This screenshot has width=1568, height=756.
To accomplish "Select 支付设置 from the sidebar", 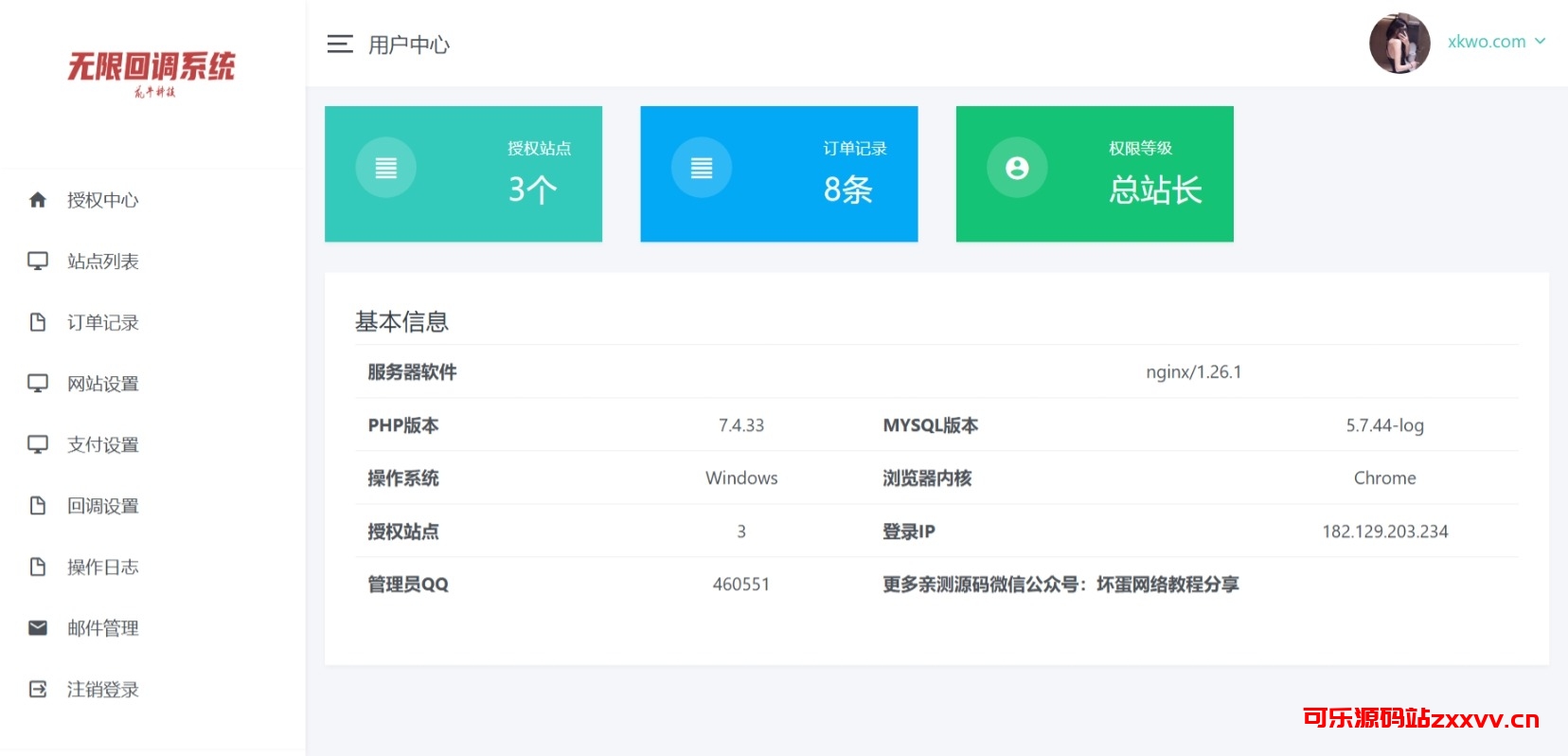I will 102,445.
